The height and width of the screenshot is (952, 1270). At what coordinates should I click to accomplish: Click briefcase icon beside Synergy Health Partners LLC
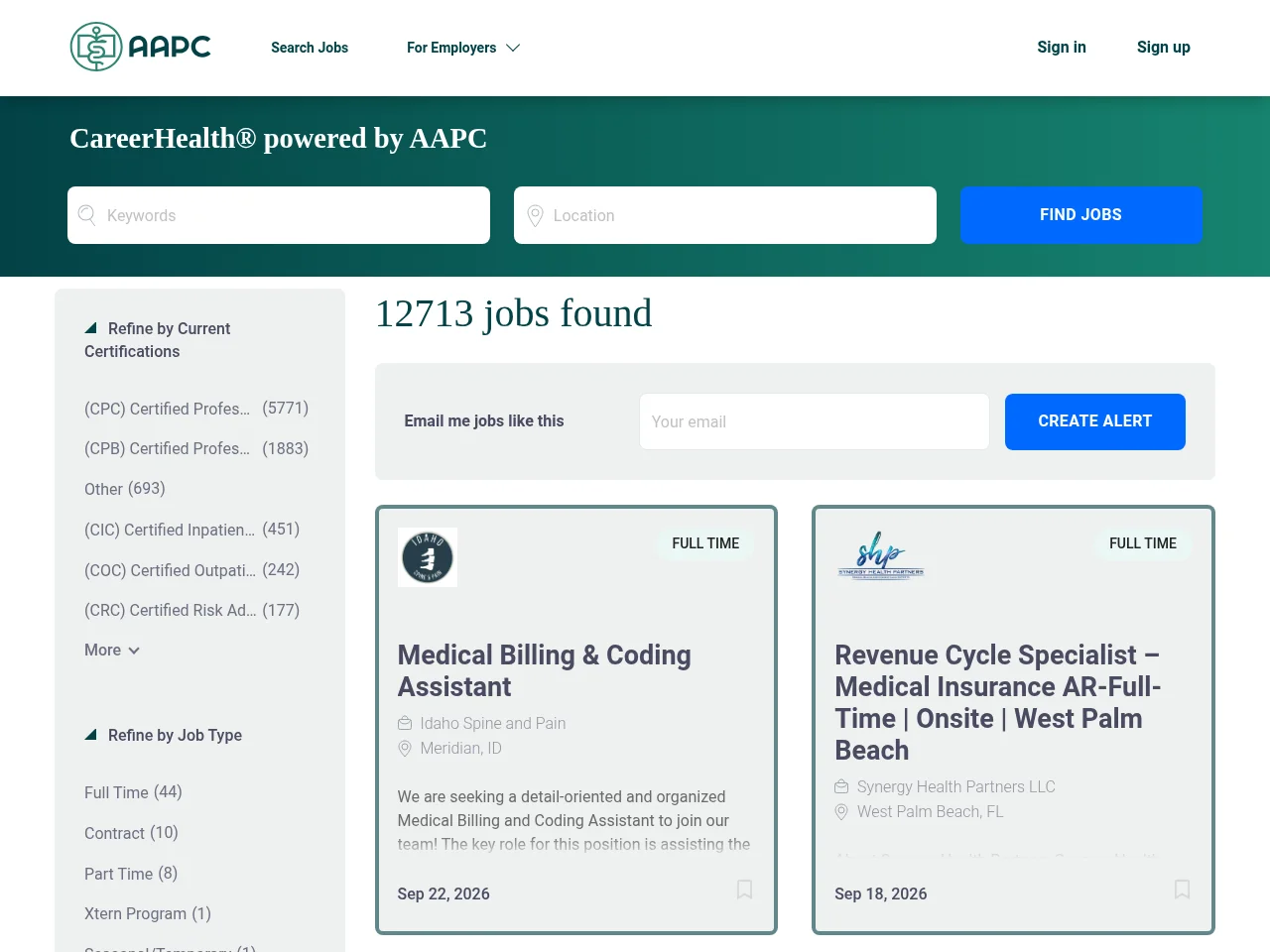tap(841, 786)
